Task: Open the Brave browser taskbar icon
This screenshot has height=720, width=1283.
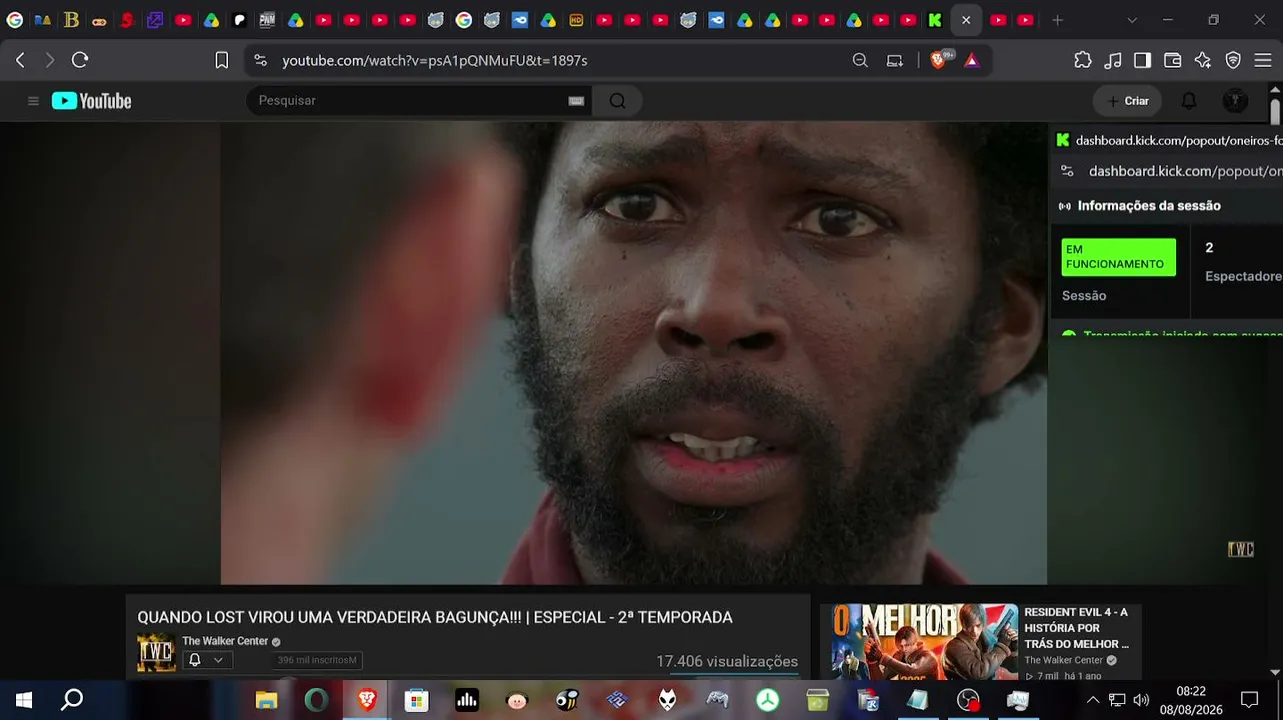Action: 367,700
